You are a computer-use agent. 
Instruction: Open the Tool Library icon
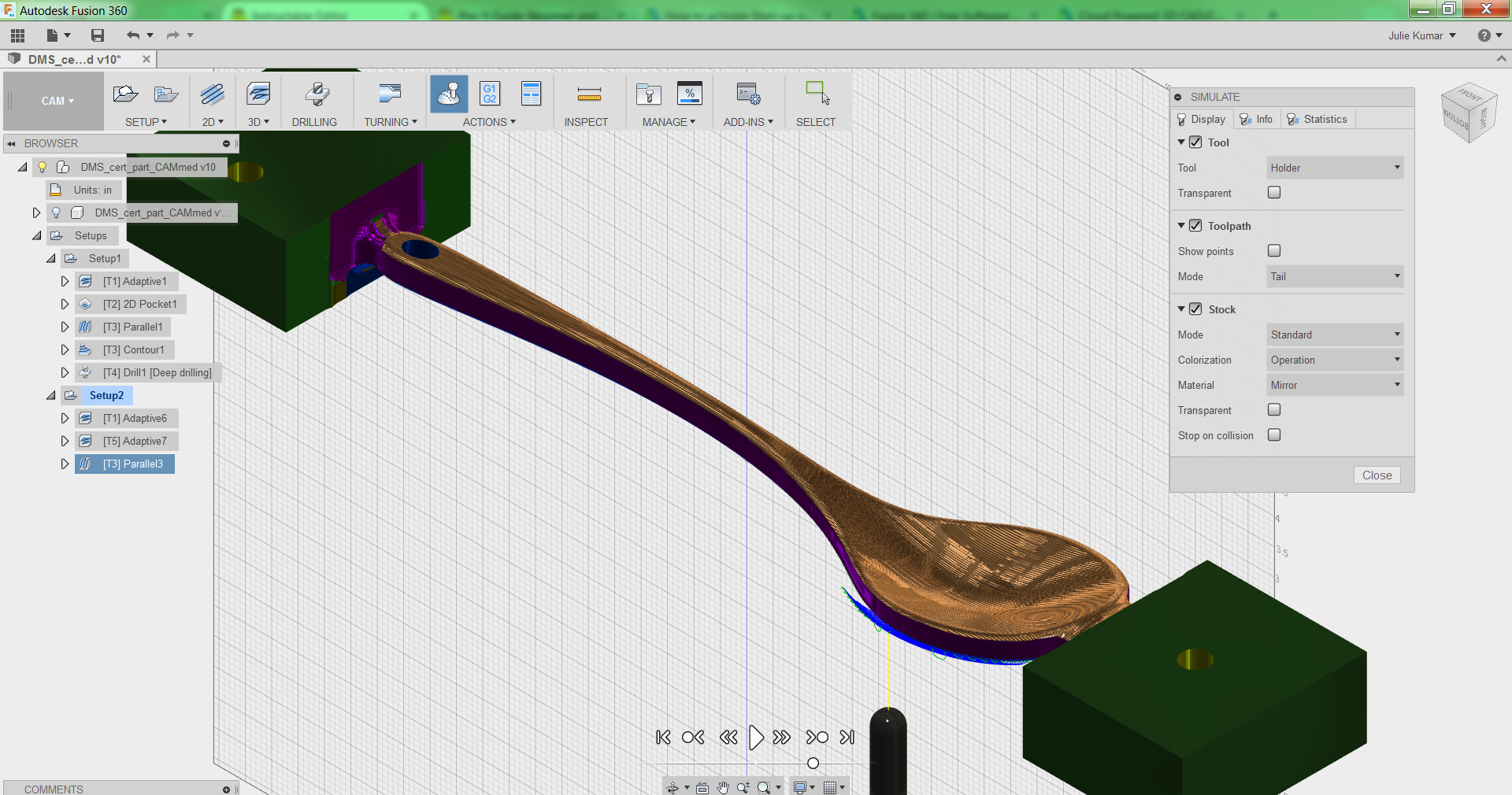649,94
